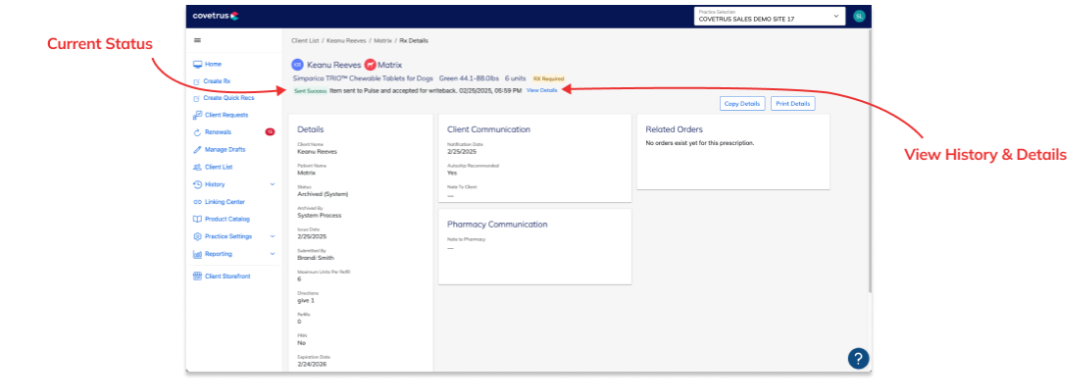Click the Client List people icon

[x=198, y=167]
